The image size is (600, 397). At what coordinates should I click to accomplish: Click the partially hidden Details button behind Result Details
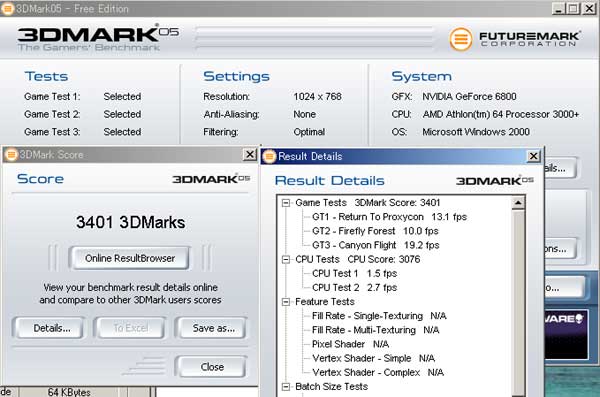[x=559, y=168]
